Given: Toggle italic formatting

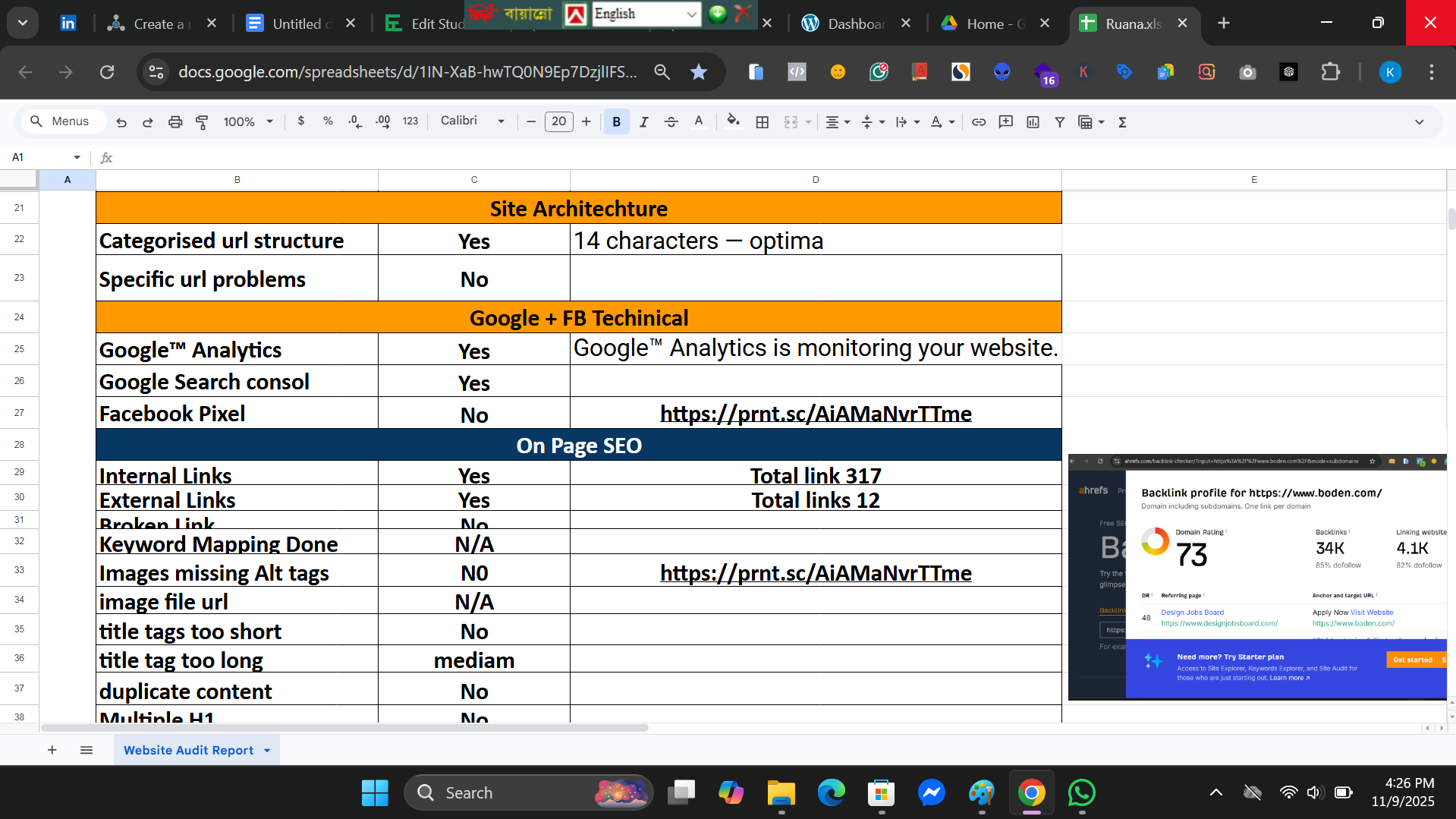Looking at the screenshot, I should [643, 121].
